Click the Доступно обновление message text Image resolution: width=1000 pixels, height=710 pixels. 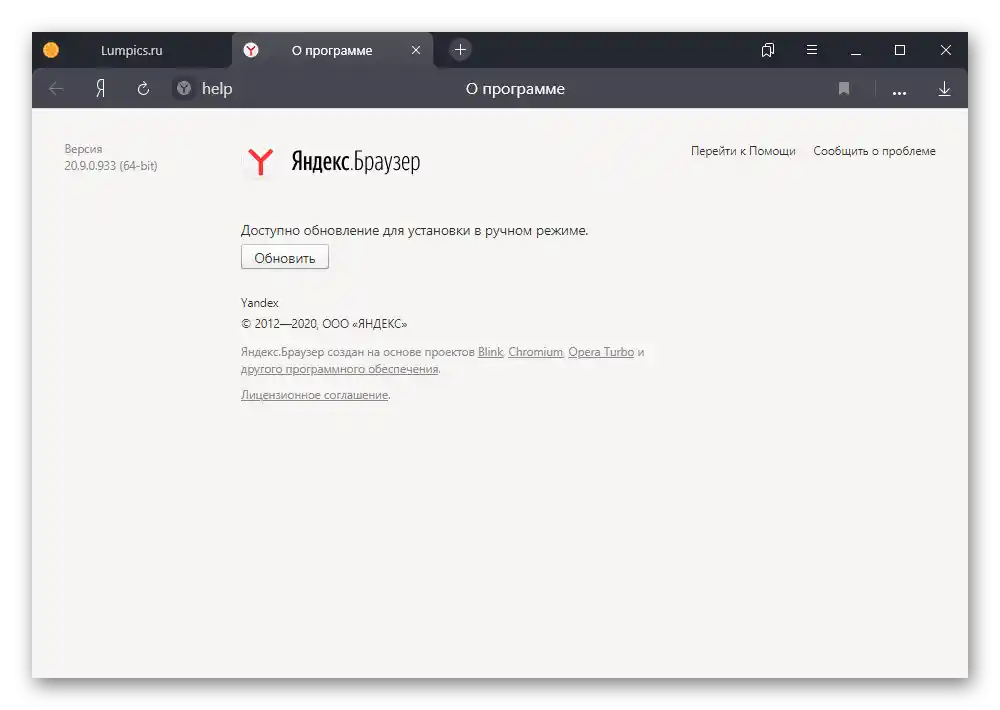[x=415, y=230]
